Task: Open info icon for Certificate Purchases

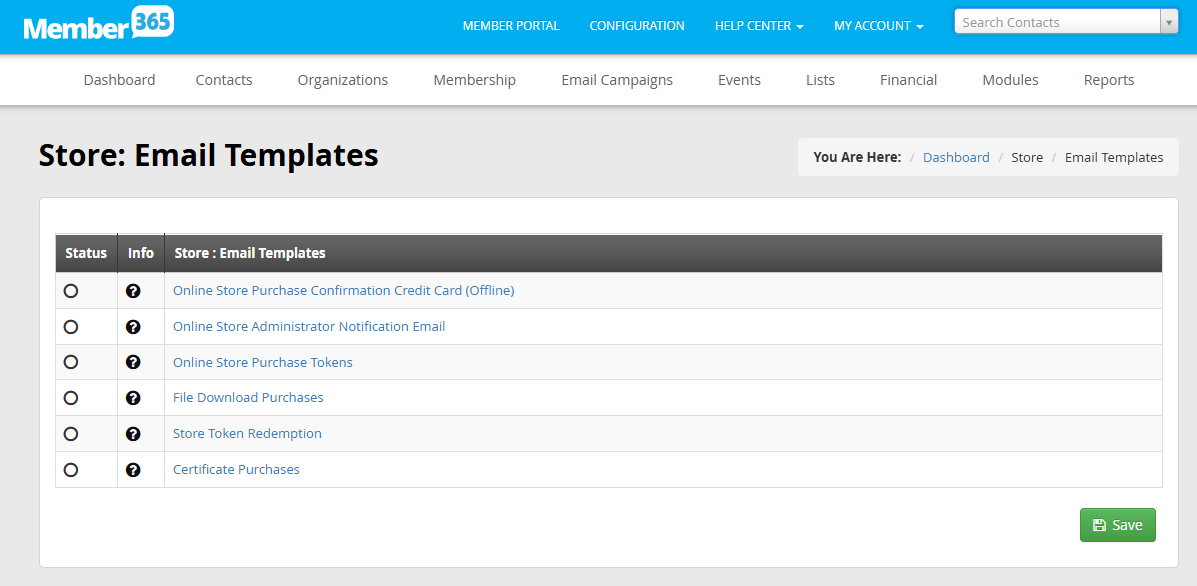Action: click(x=133, y=469)
